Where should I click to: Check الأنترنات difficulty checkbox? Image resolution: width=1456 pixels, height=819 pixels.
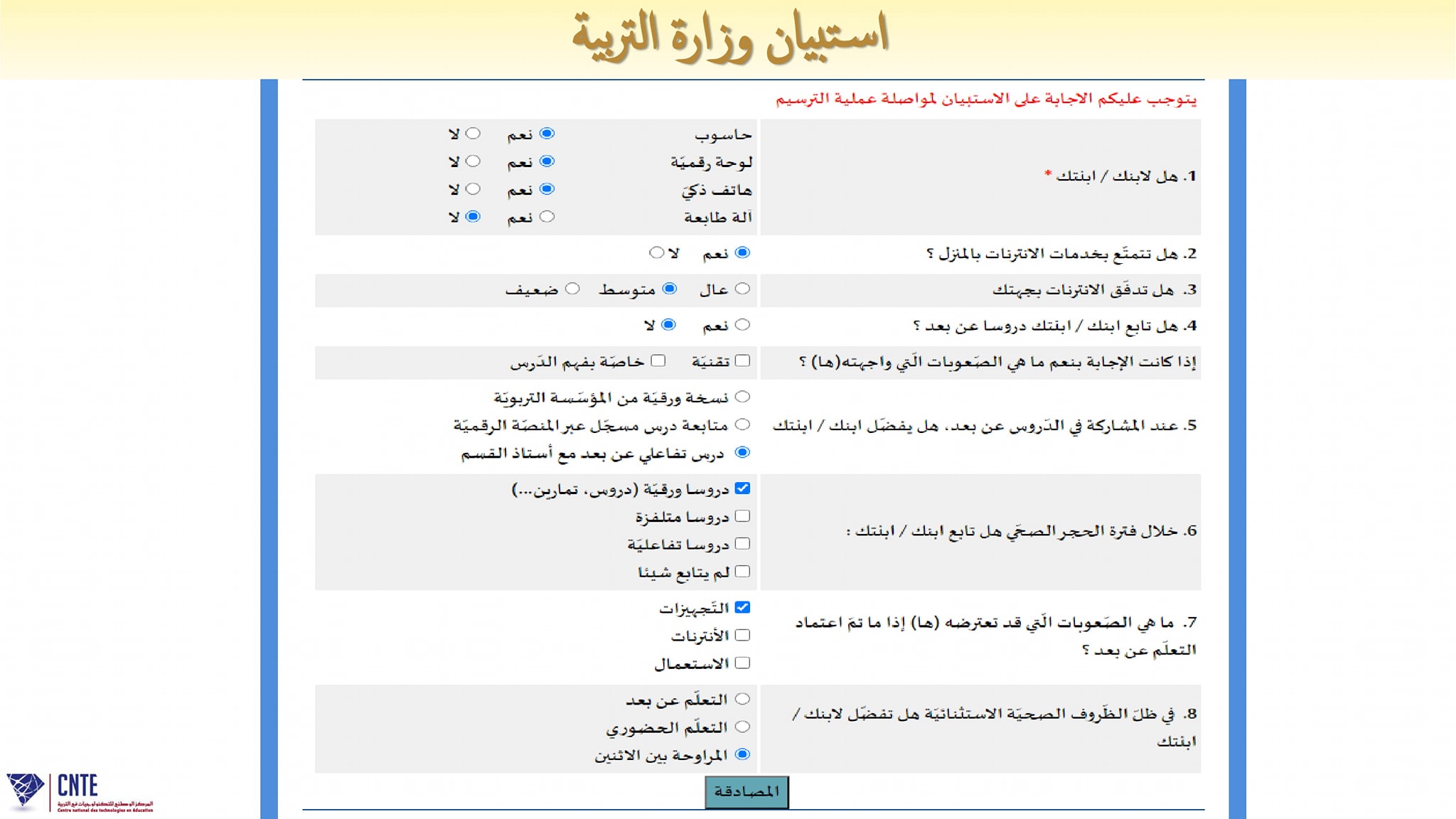point(743,635)
